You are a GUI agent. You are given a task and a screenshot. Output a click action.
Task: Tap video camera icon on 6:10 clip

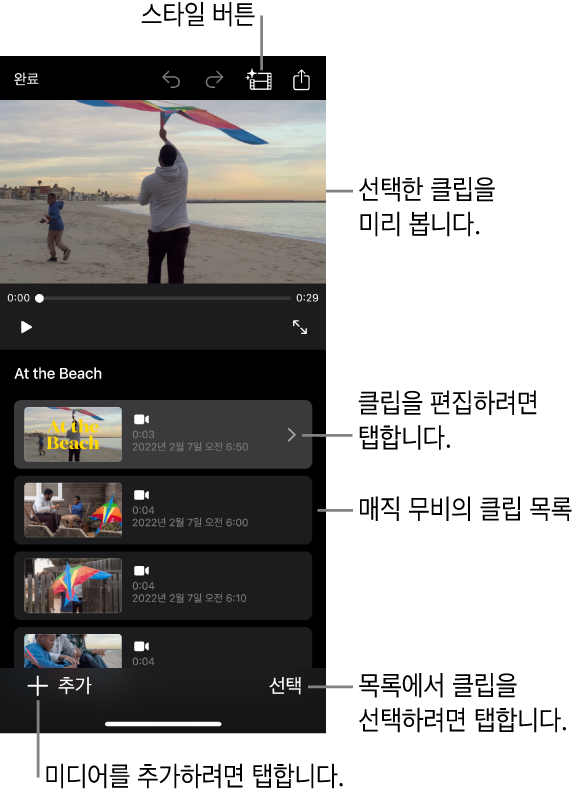(141, 571)
